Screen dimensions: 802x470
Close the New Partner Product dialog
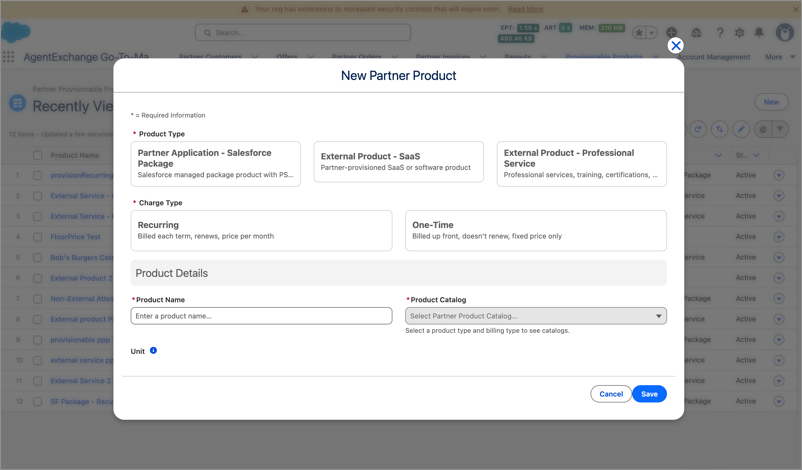tap(676, 46)
